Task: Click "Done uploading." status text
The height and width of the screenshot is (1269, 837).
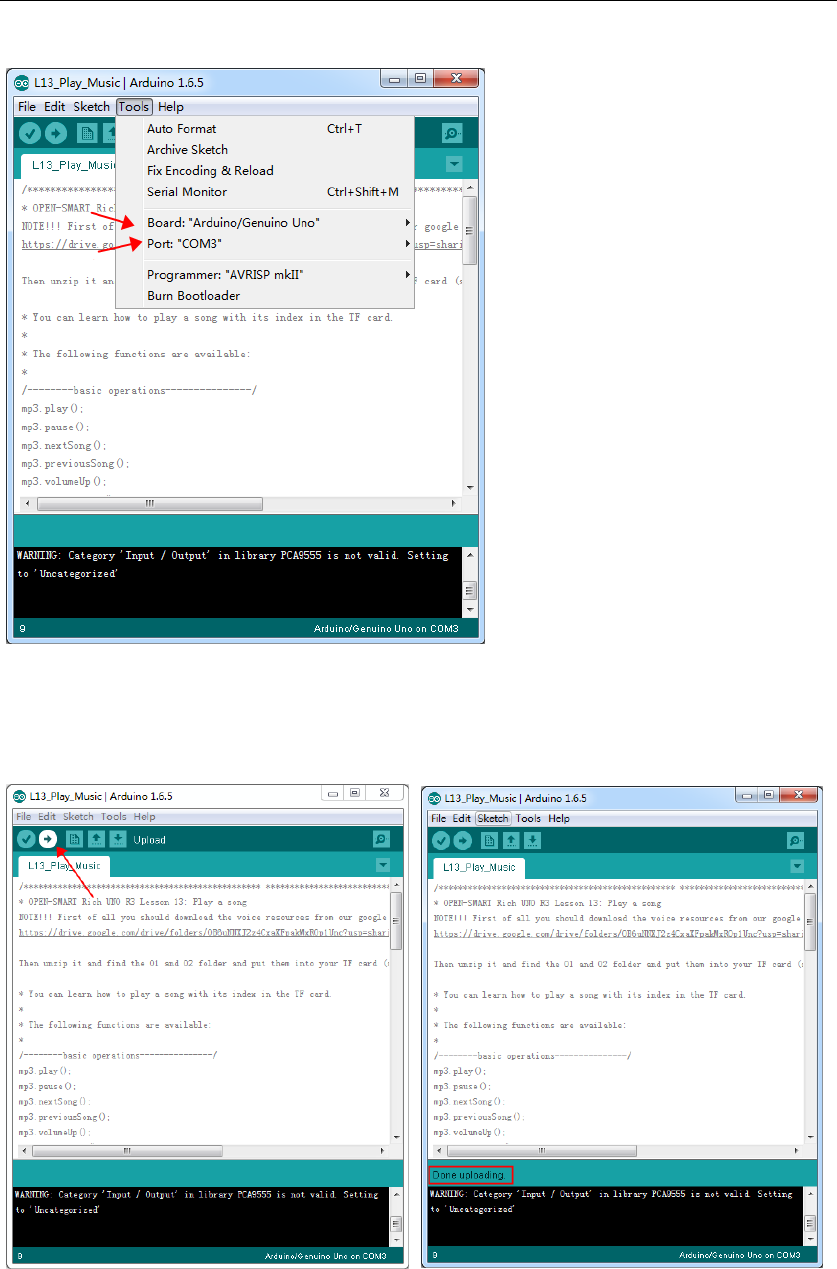Action: coord(470,1174)
